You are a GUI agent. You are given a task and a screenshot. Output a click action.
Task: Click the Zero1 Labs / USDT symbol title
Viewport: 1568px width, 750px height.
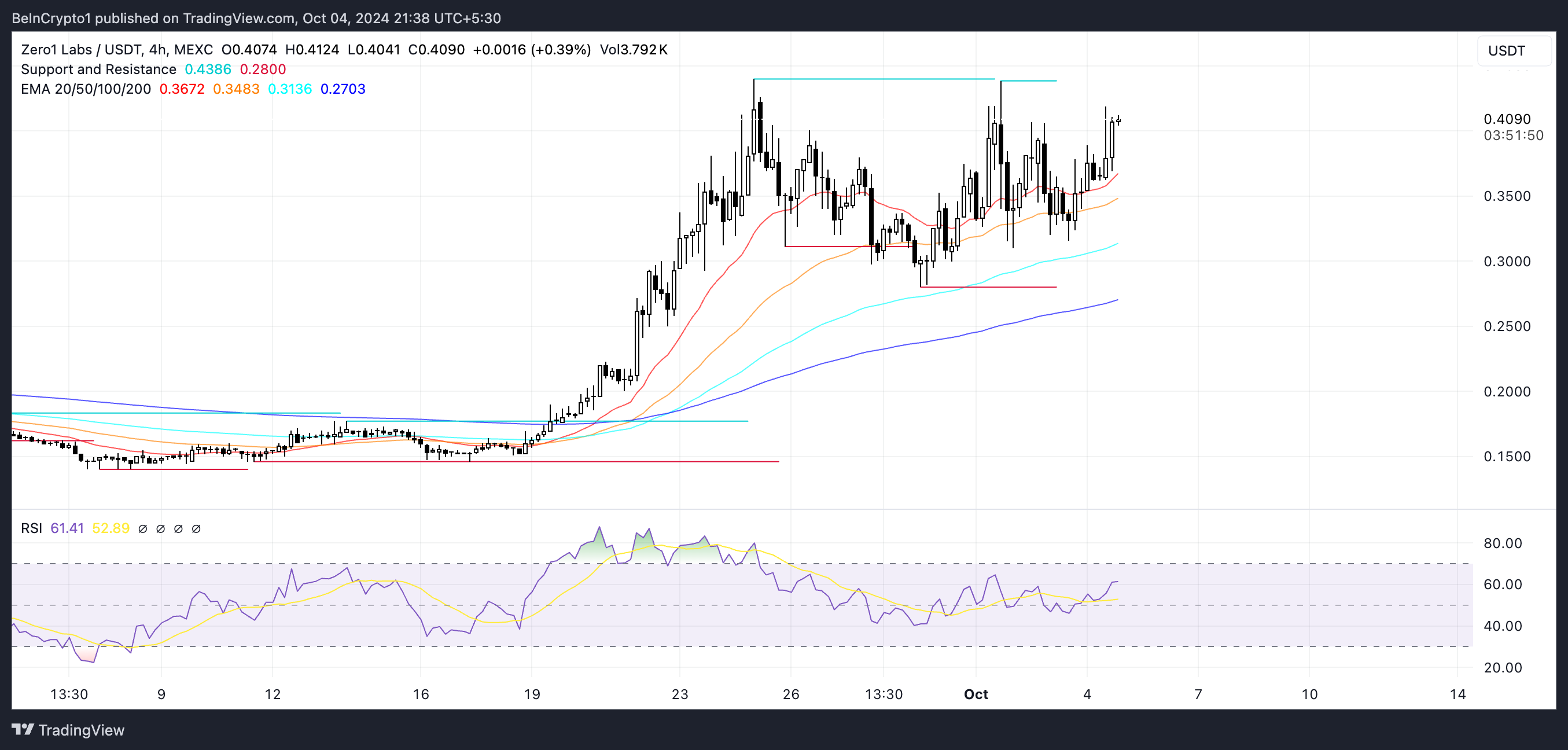(80, 49)
